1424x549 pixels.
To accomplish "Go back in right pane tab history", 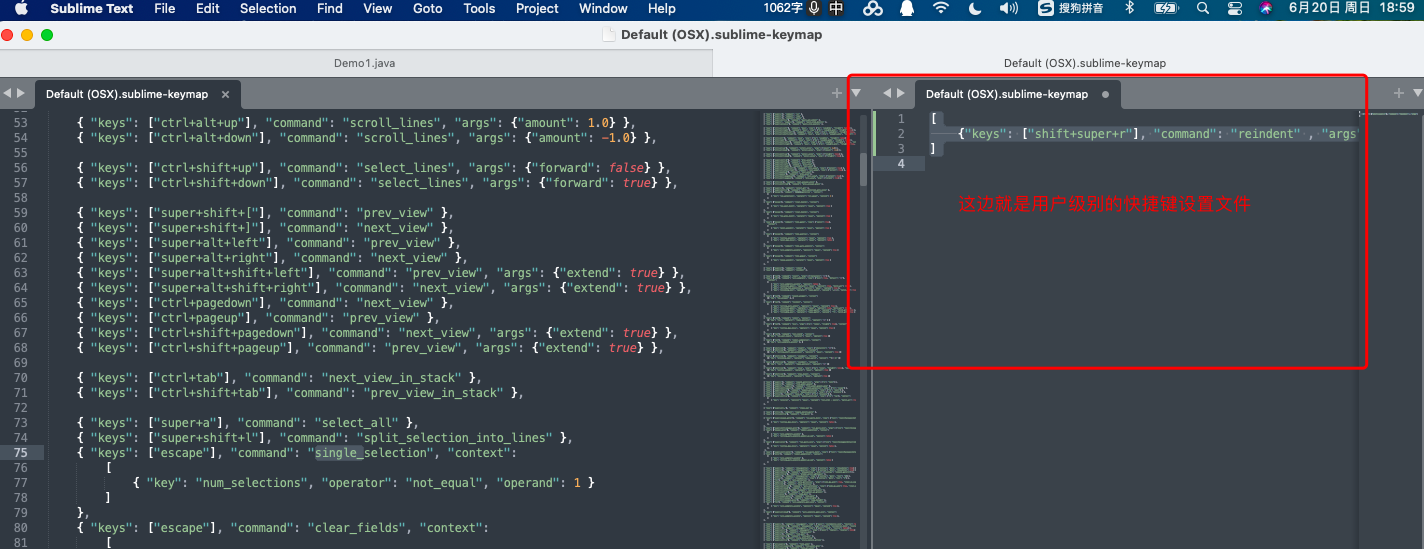I will [x=887, y=94].
